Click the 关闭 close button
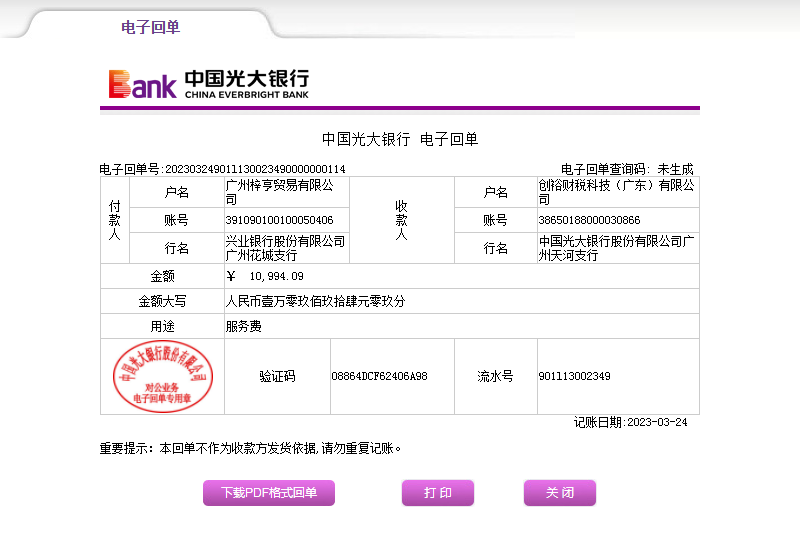Image resolution: width=800 pixels, height=534 pixels. 560,493
